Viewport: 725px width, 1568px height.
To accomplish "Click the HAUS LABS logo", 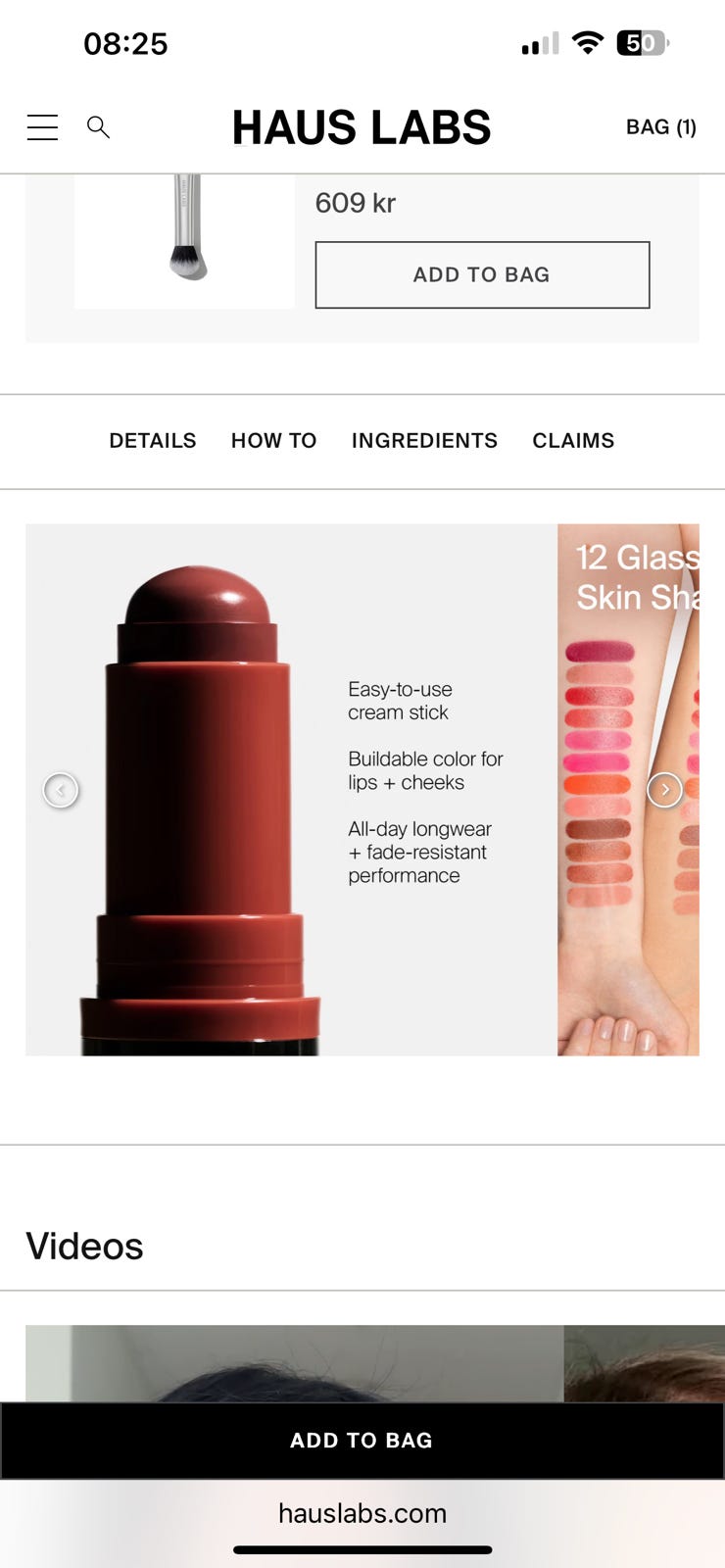I will [362, 127].
